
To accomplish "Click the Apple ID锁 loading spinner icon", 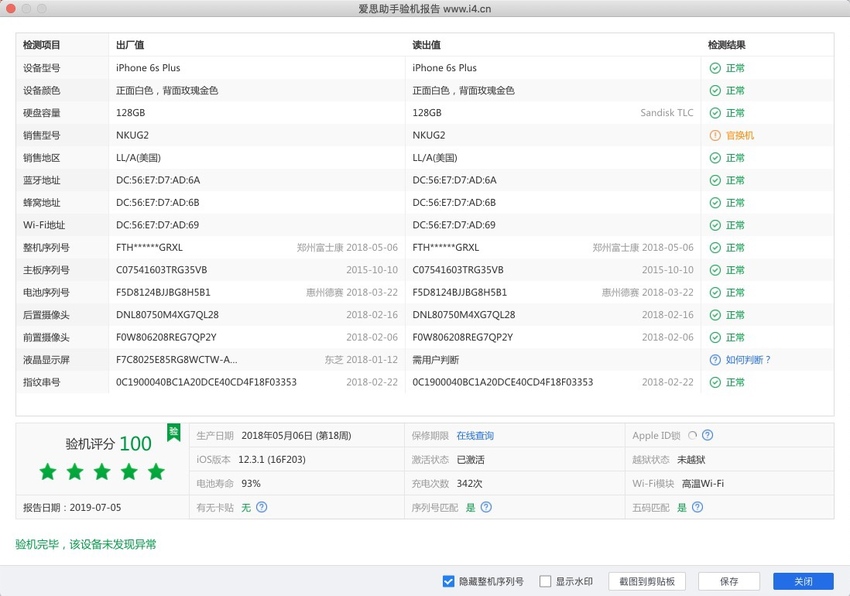I will coord(692,435).
